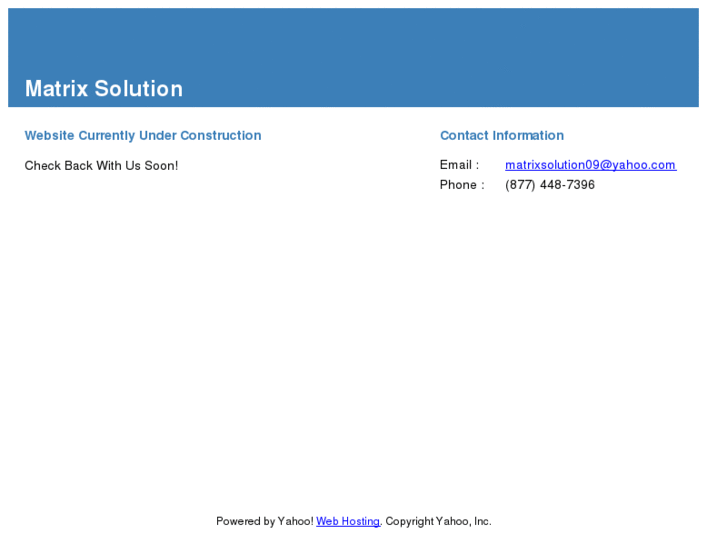727x545 pixels.
Task: Click the Check Back With Us Soon! text
Action: point(101,166)
